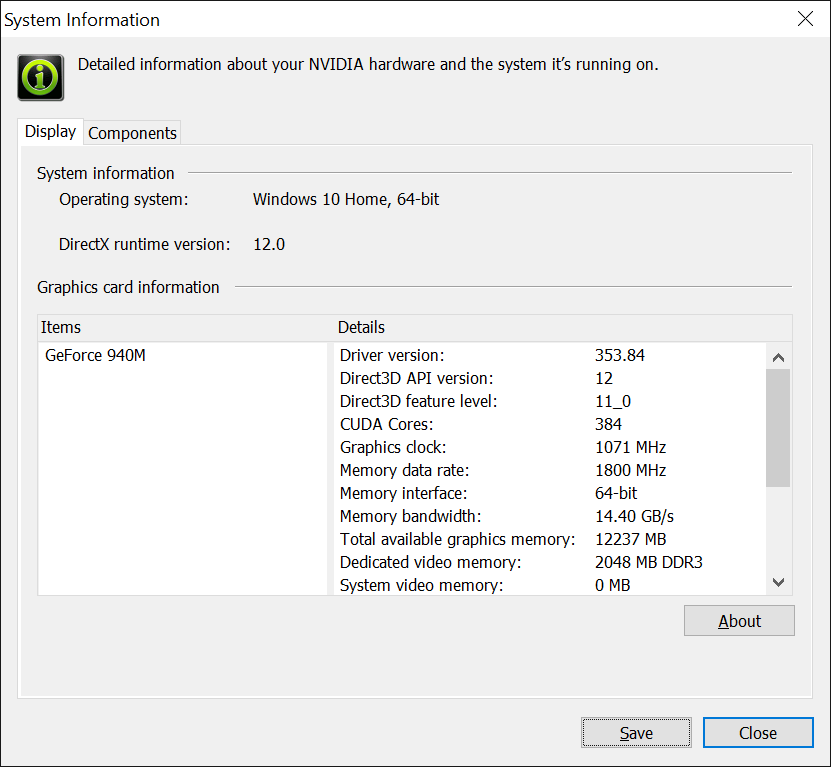
Task: Close the window using the title bar X
Action: click(x=806, y=19)
